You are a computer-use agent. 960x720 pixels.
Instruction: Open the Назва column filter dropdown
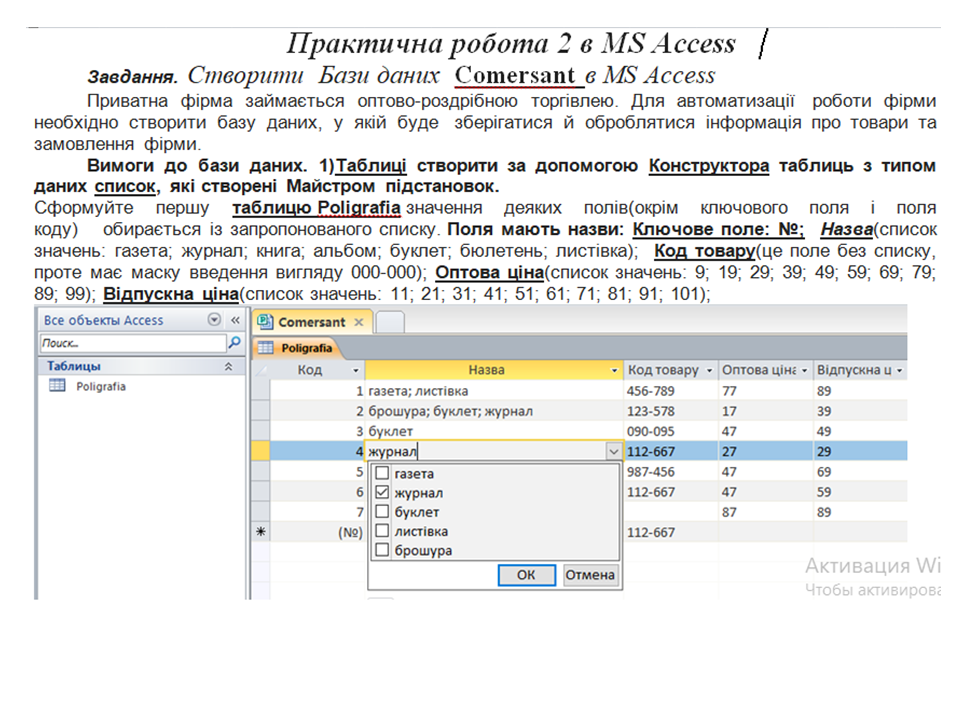(614, 370)
